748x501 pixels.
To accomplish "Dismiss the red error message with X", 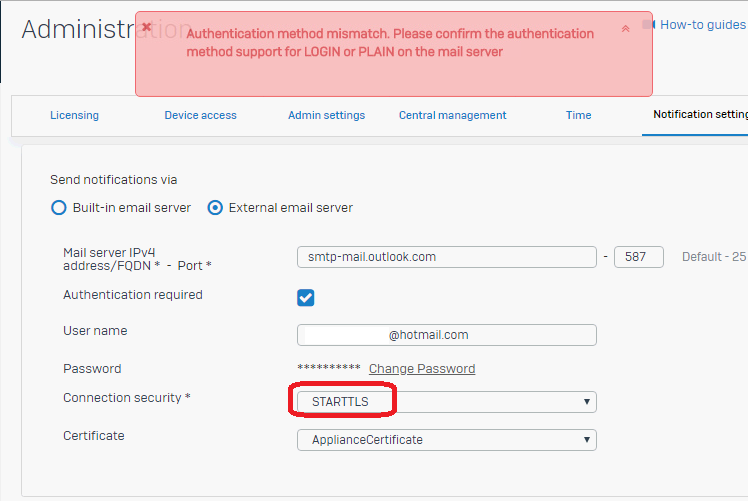I will pos(147,27).
